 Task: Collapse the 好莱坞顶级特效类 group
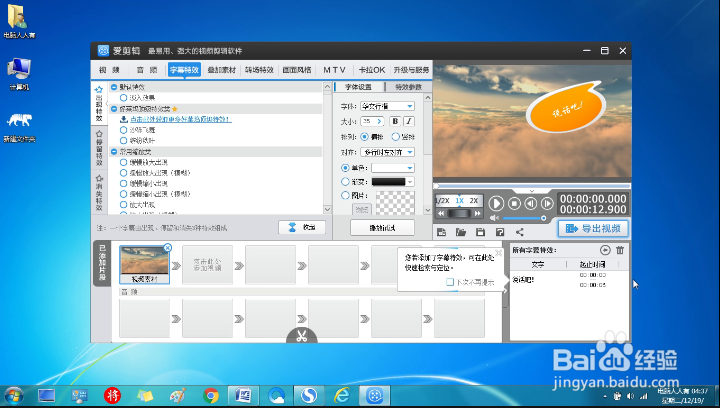tap(114, 109)
